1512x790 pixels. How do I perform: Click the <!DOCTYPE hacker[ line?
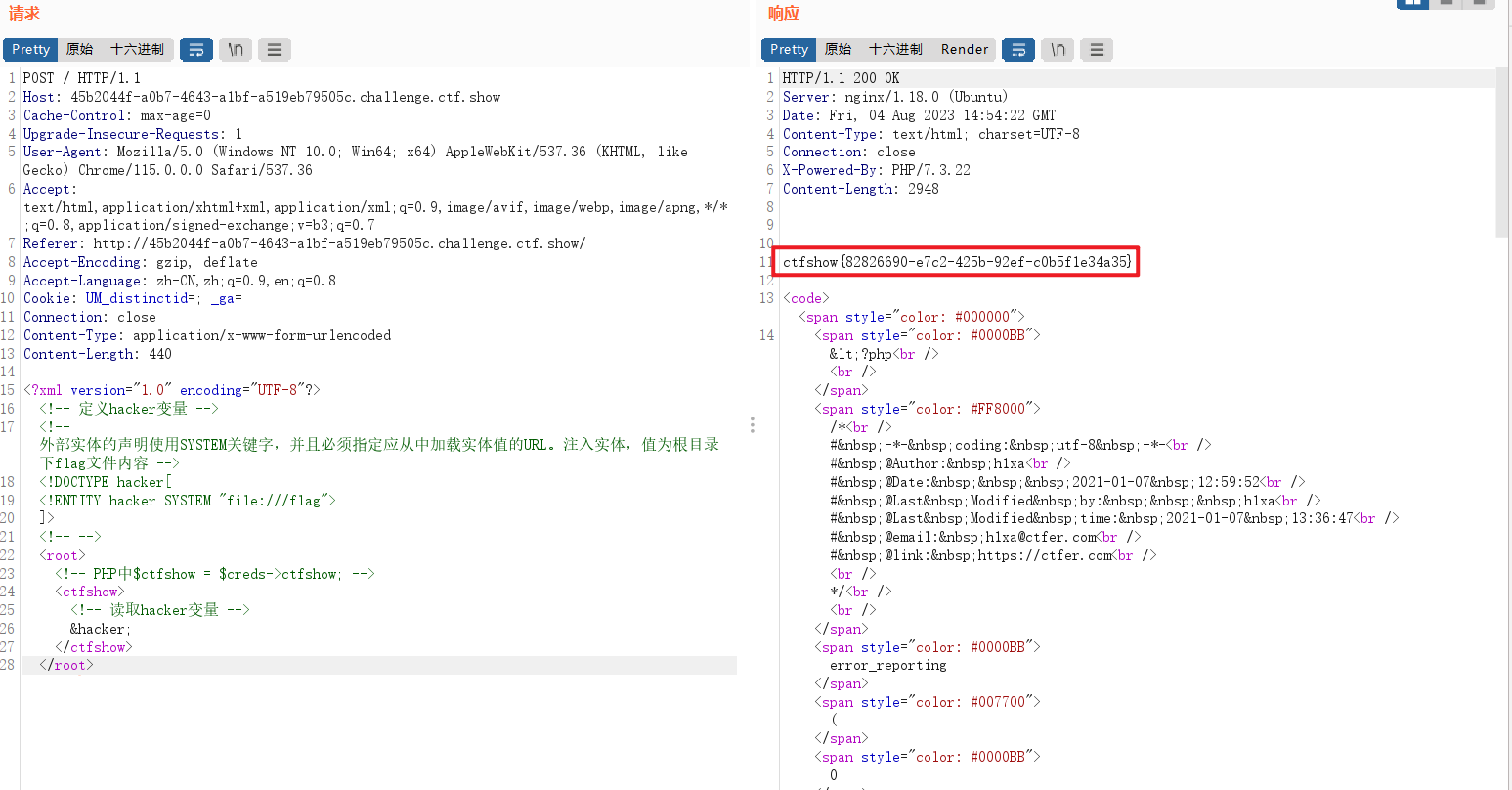[106, 482]
